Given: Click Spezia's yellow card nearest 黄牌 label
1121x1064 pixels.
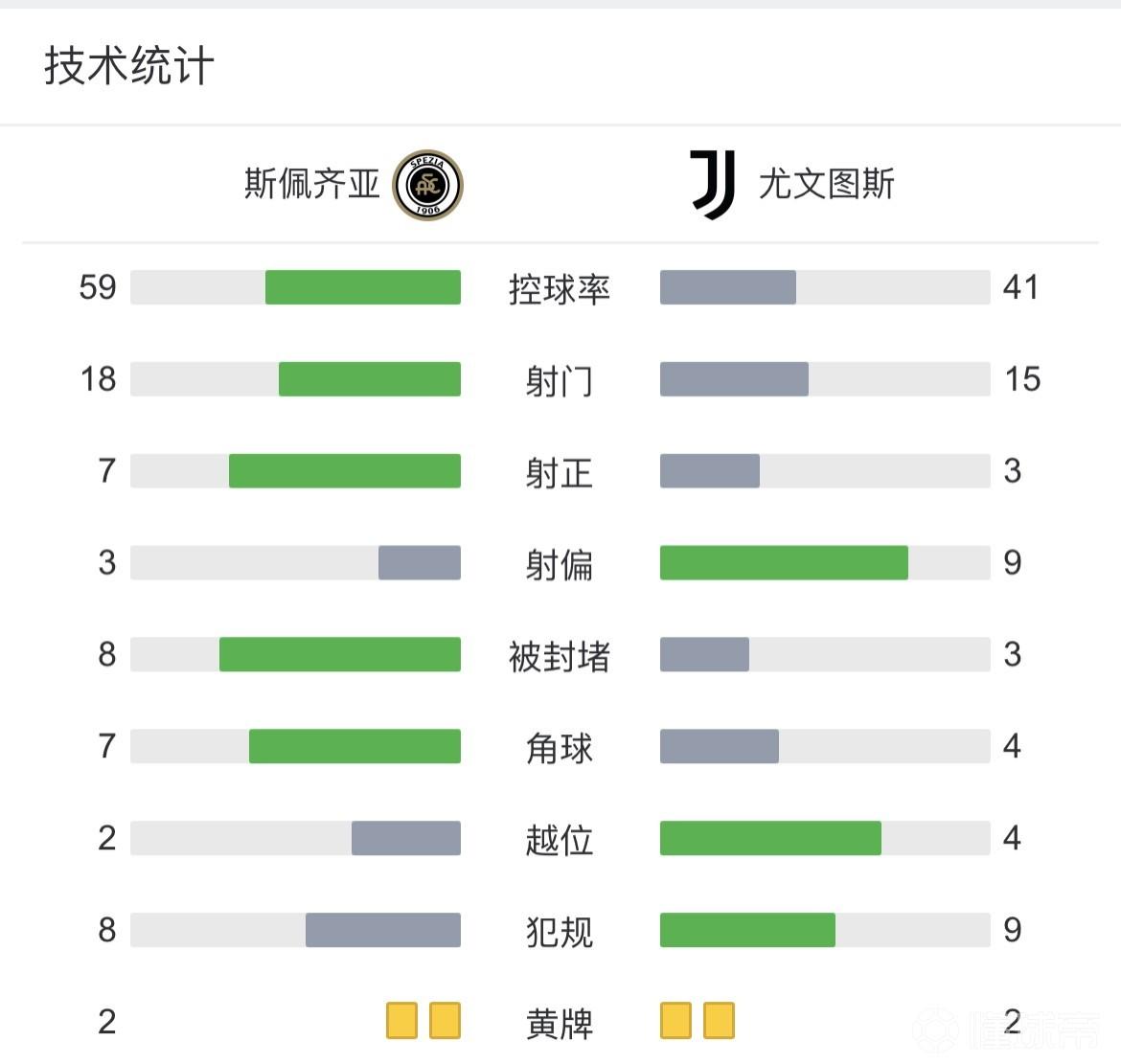Looking at the screenshot, I should click(445, 1021).
